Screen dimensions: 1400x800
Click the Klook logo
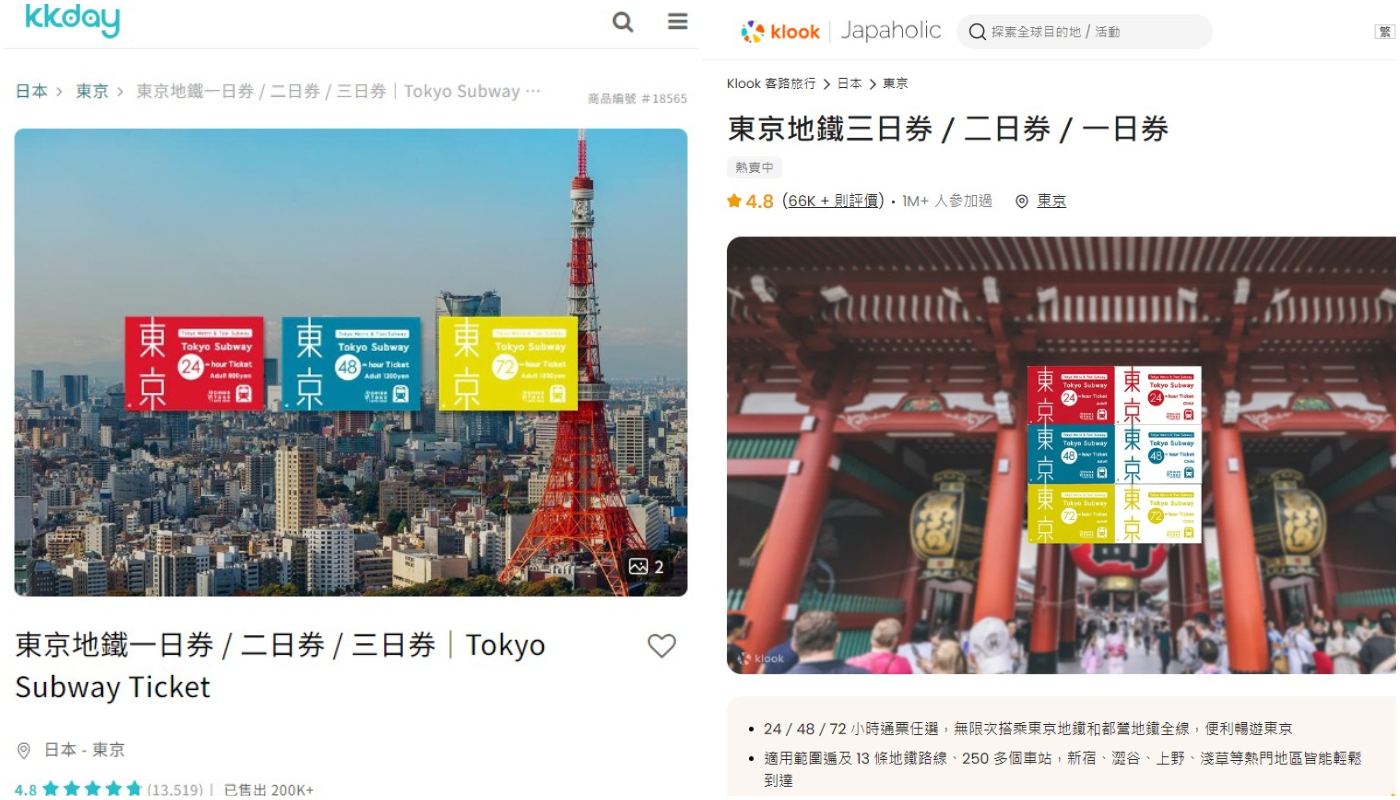pos(780,32)
